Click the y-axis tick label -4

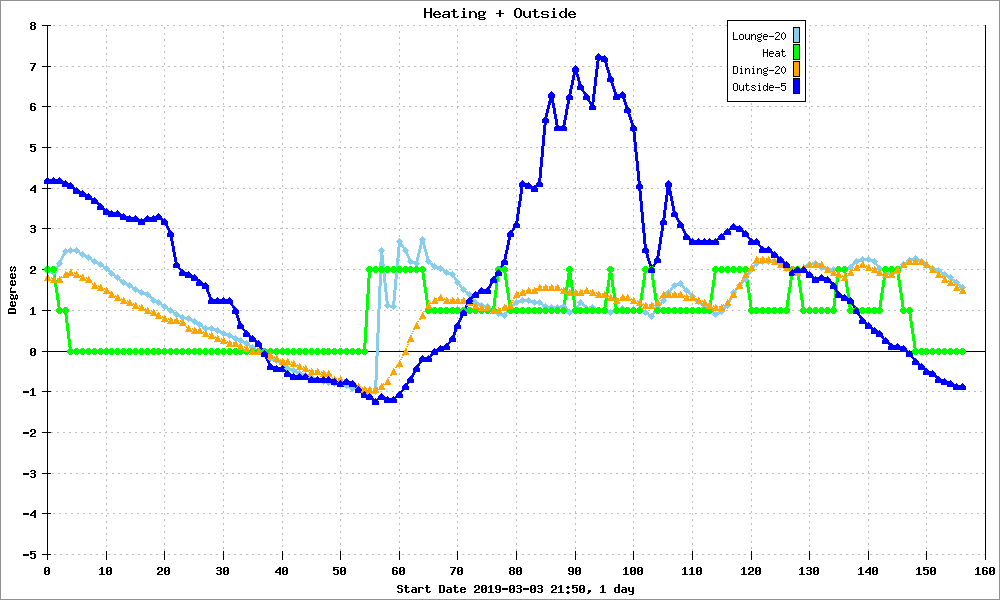tap(29, 514)
